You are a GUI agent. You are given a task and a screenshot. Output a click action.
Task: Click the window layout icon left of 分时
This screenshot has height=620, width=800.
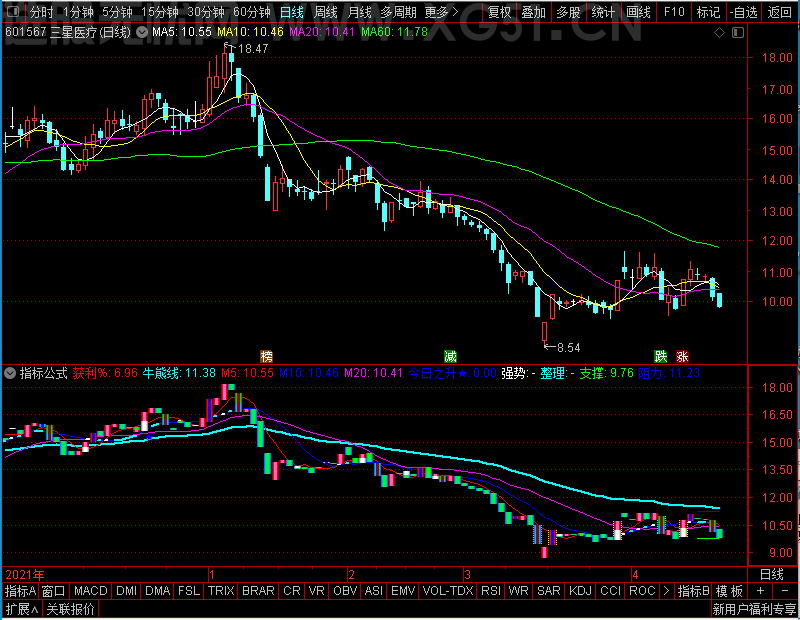(13, 11)
